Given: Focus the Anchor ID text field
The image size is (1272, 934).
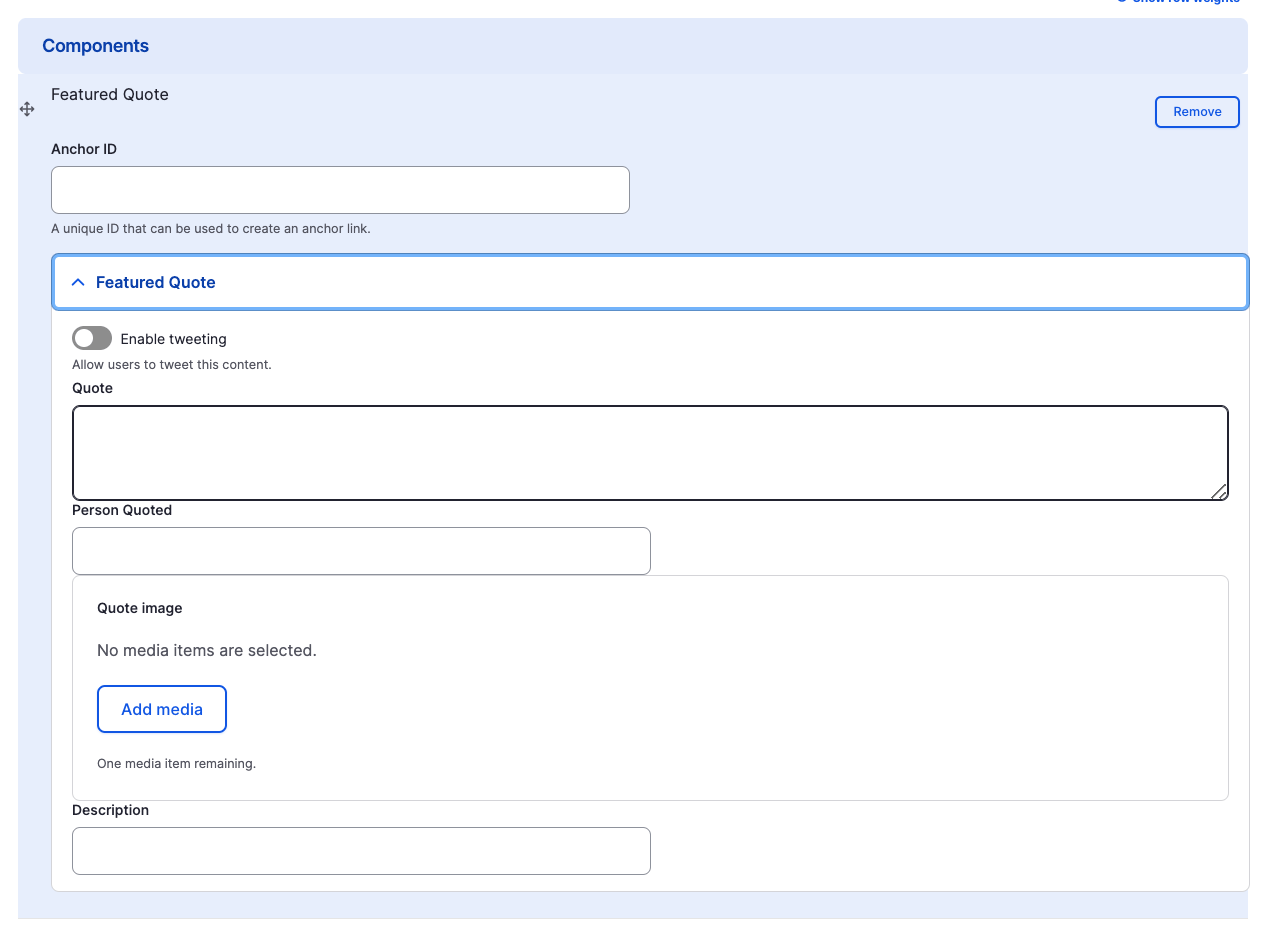Looking at the screenshot, I should 340,190.
